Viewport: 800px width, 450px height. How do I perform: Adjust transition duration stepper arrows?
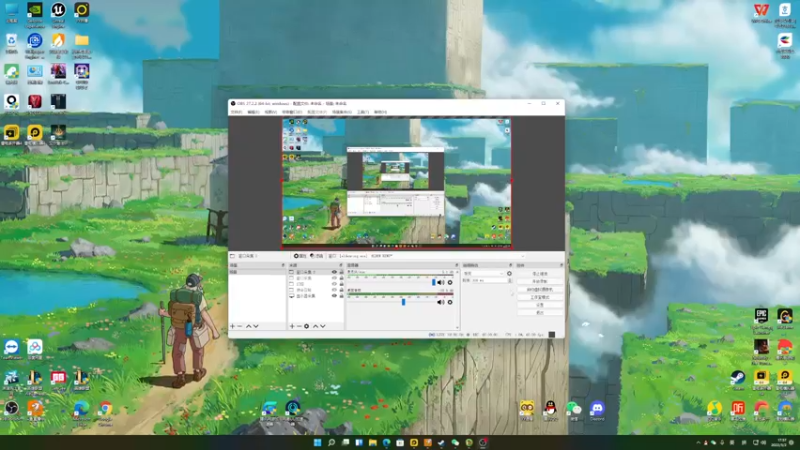pos(510,281)
